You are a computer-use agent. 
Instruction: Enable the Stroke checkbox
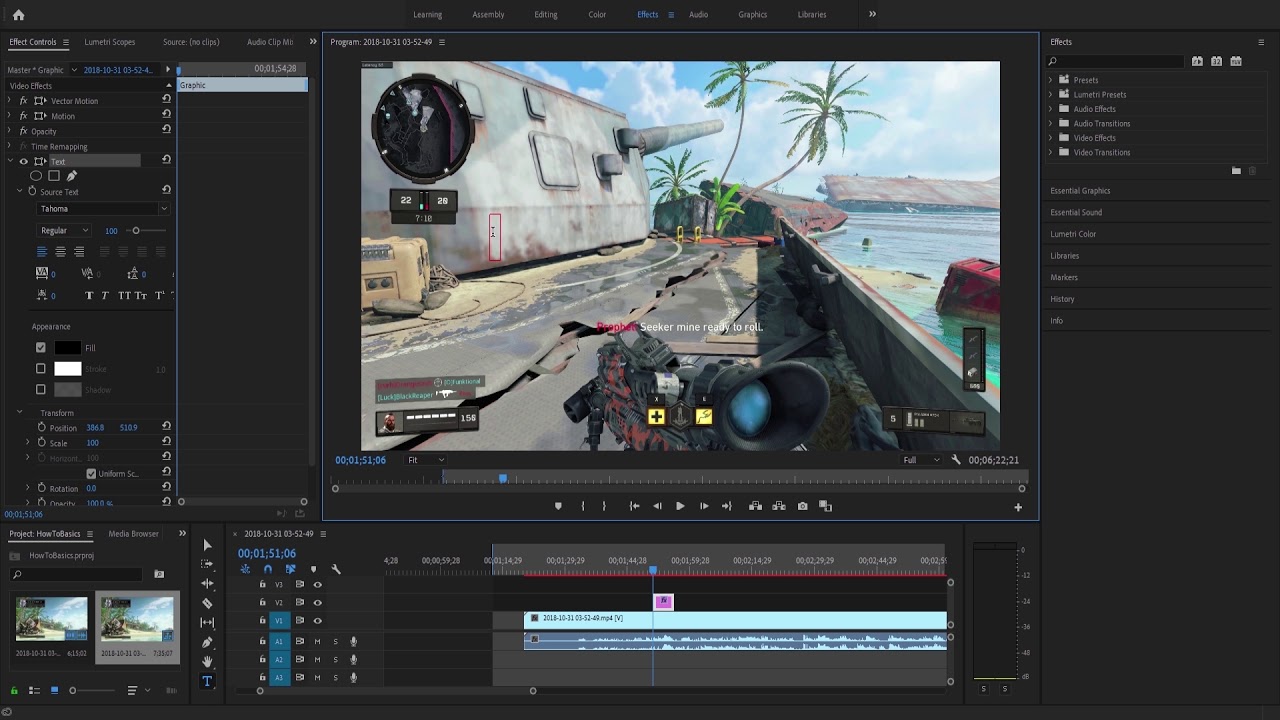(41, 369)
